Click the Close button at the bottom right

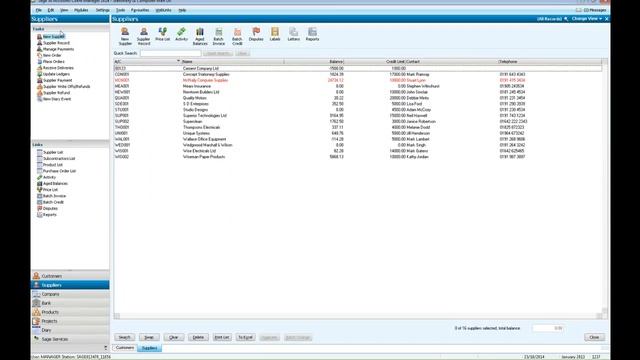tap(594, 337)
